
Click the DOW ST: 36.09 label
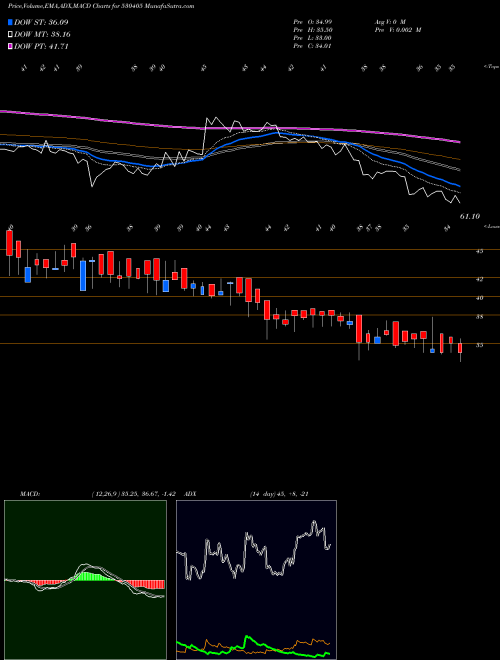tap(41, 22)
